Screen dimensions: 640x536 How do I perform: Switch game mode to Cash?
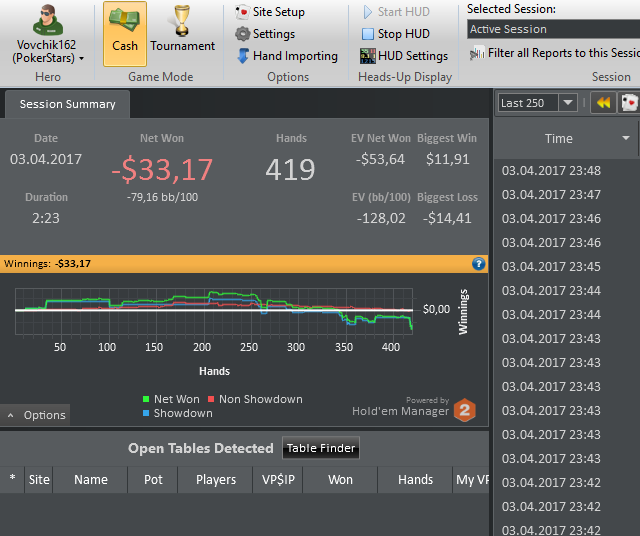125,33
